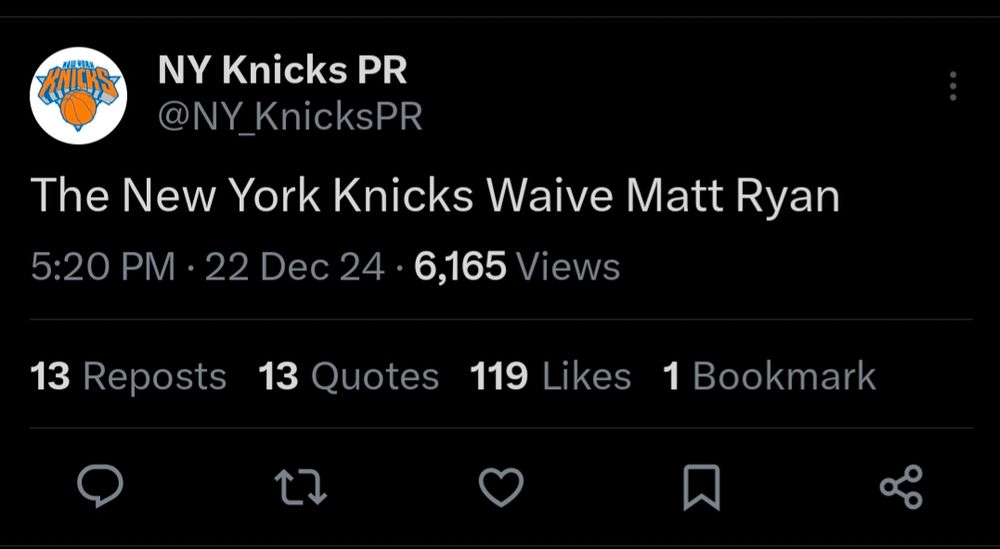Click the name Matt Ryan in the tweet

tap(732, 197)
